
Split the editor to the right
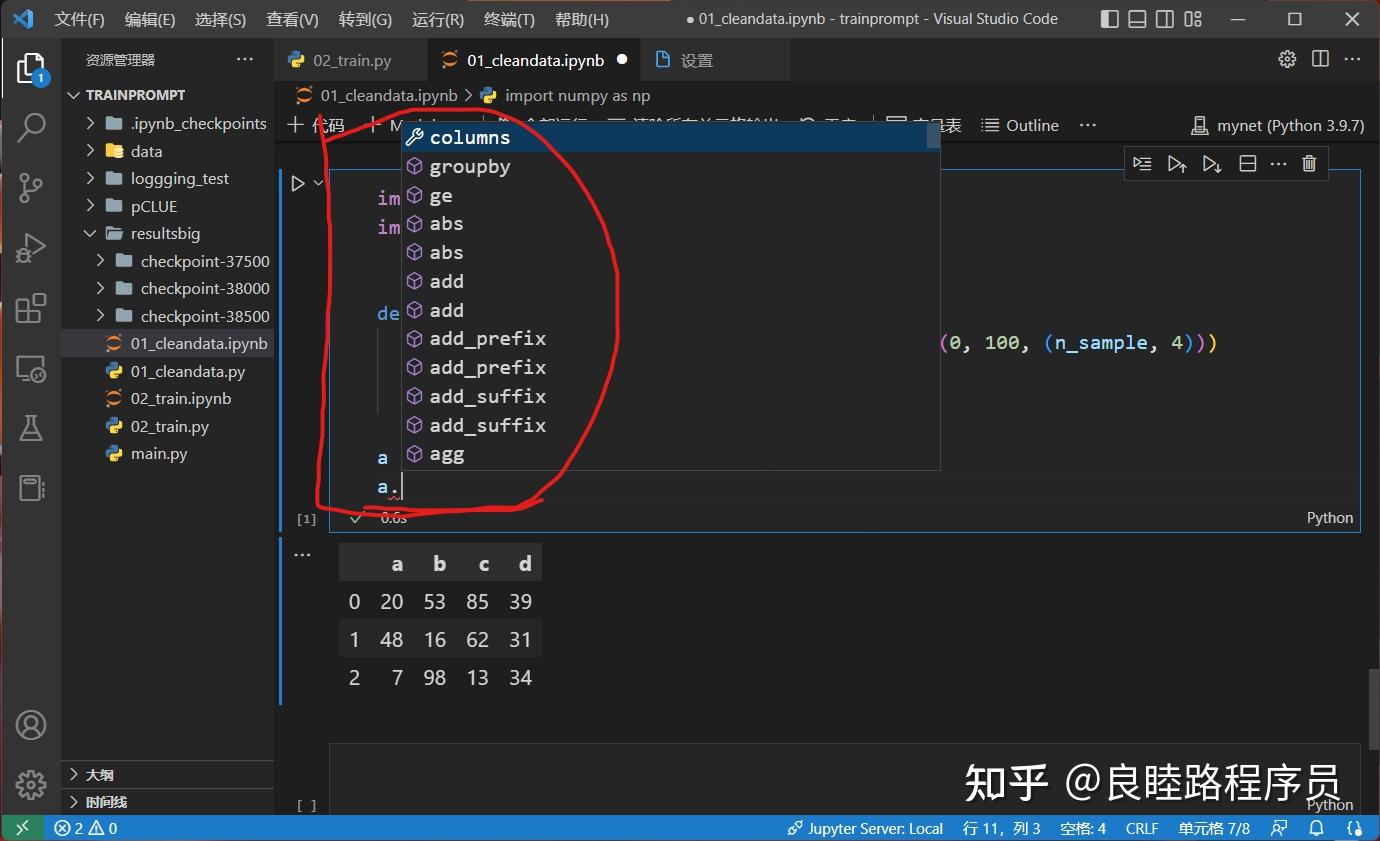point(1320,59)
